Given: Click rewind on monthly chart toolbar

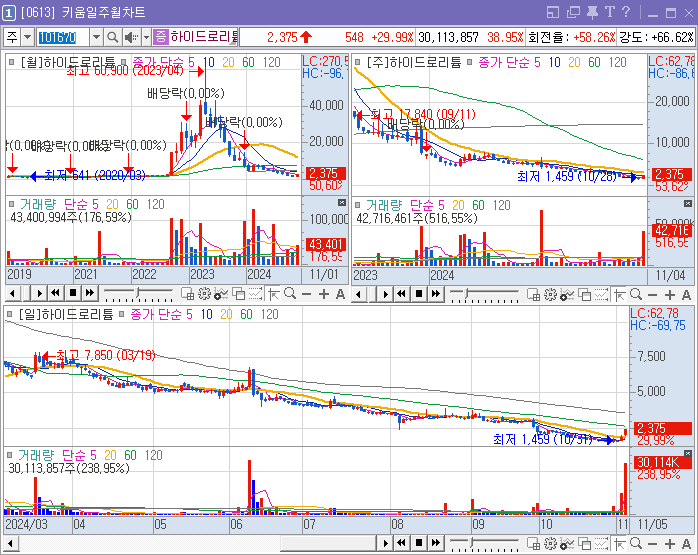Looking at the screenshot, I should [x=56, y=294].
